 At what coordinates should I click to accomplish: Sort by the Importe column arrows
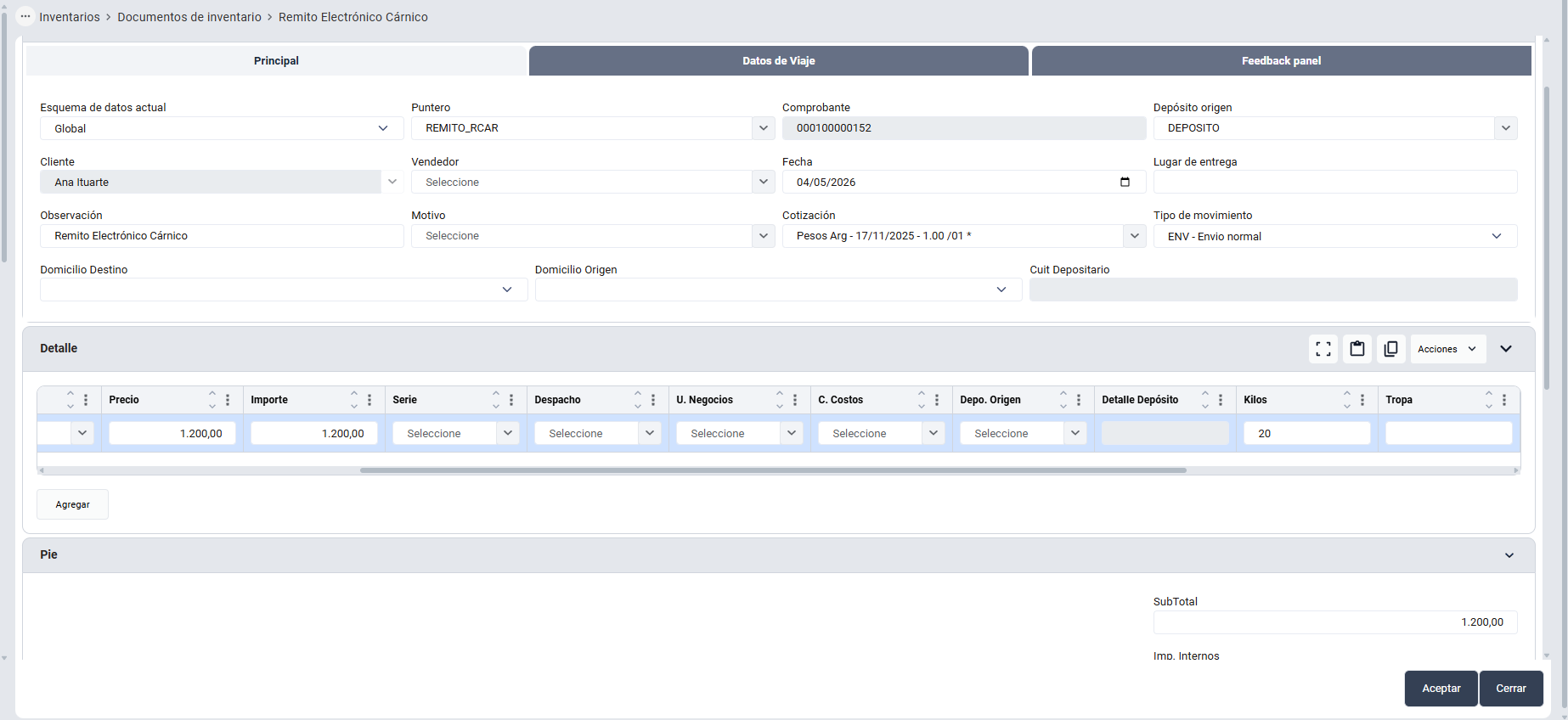[354, 400]
